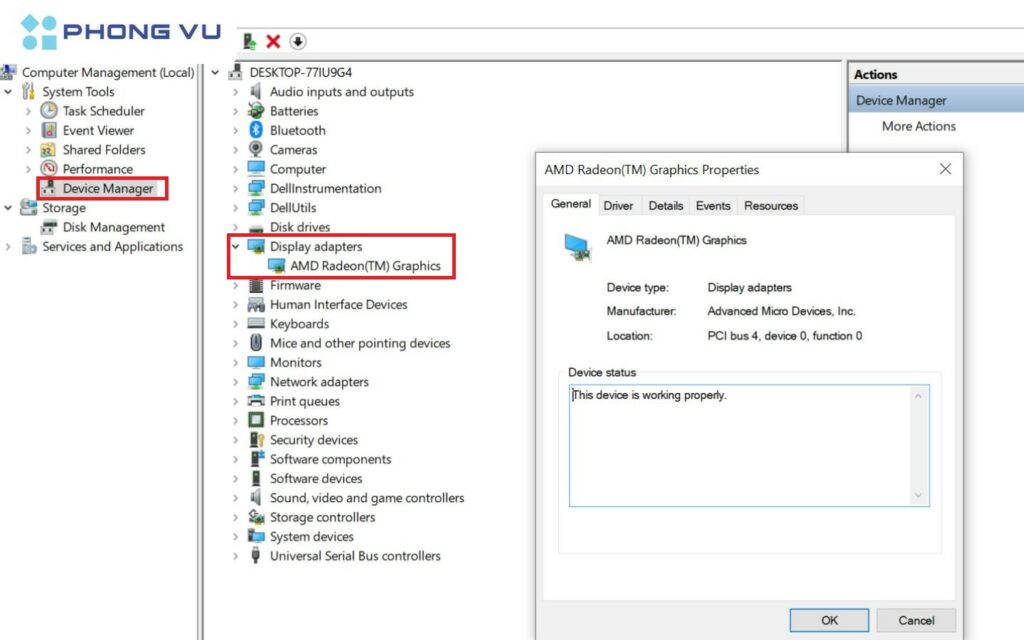The height and width of the screenshot is (640, 1024).
Task: Click the red X uninstall device toolbar icon
Action: [x=273, y=42]
